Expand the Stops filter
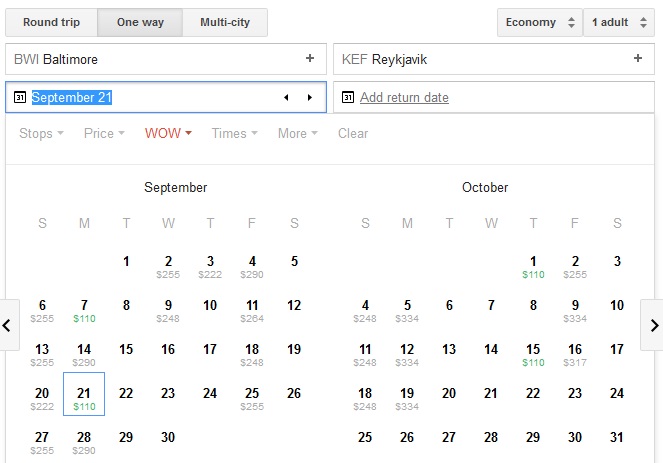Viewport: 663px width, 463px height. click(41, 133)
